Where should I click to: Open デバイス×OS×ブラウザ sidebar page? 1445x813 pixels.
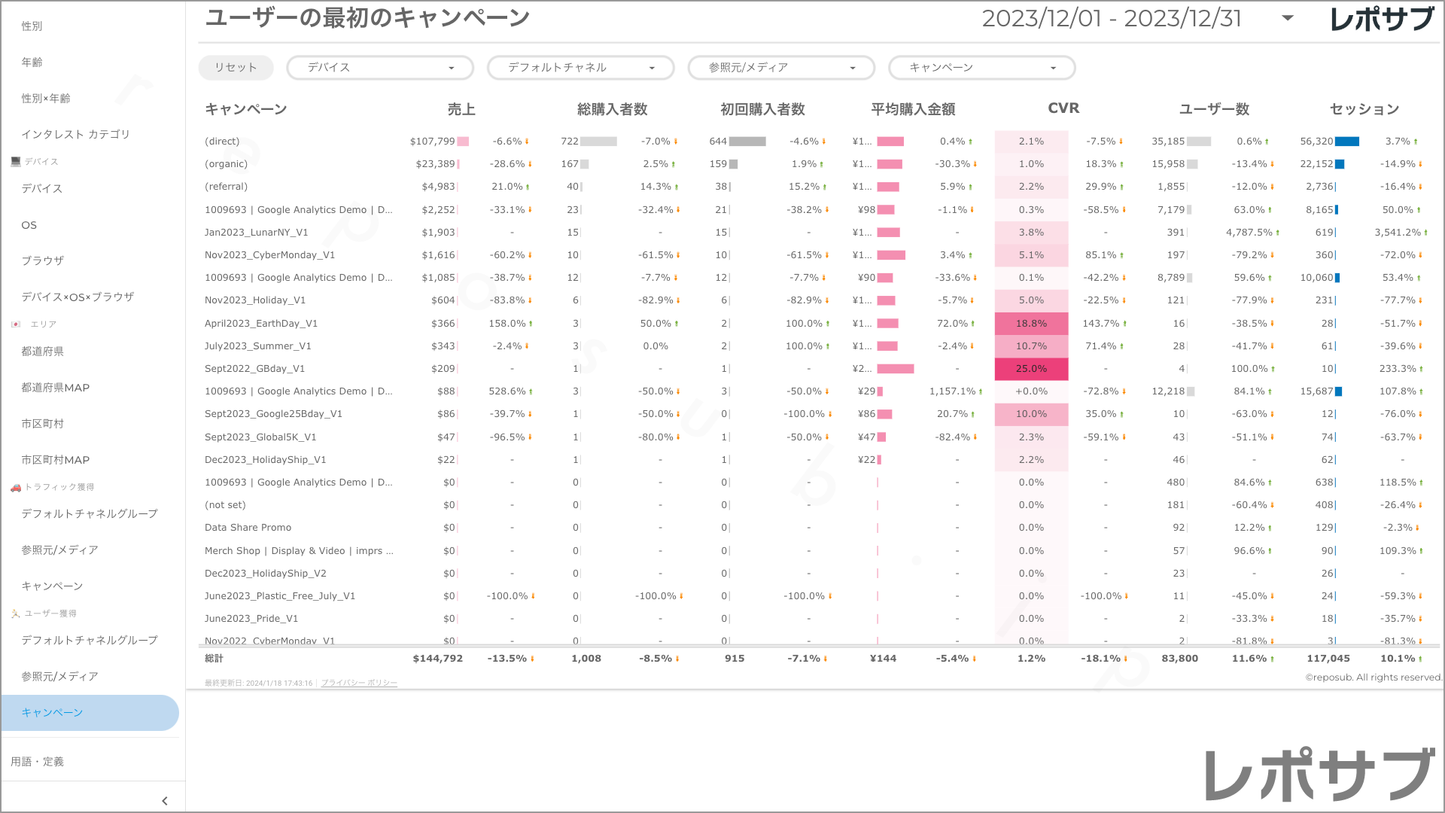click(78, 297)
